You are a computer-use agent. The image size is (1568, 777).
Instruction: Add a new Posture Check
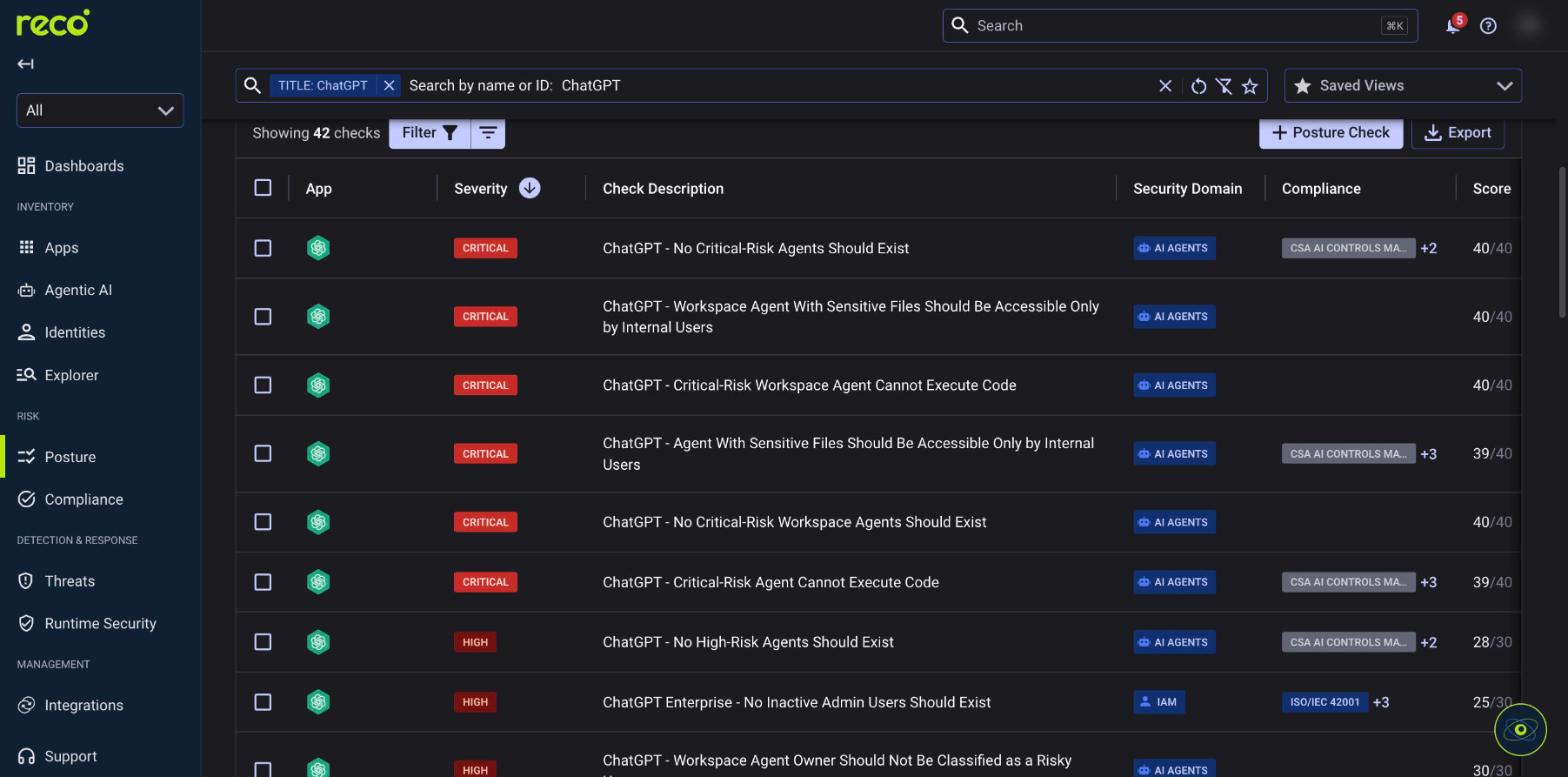pyautogui.click(x=1331, y=133)
